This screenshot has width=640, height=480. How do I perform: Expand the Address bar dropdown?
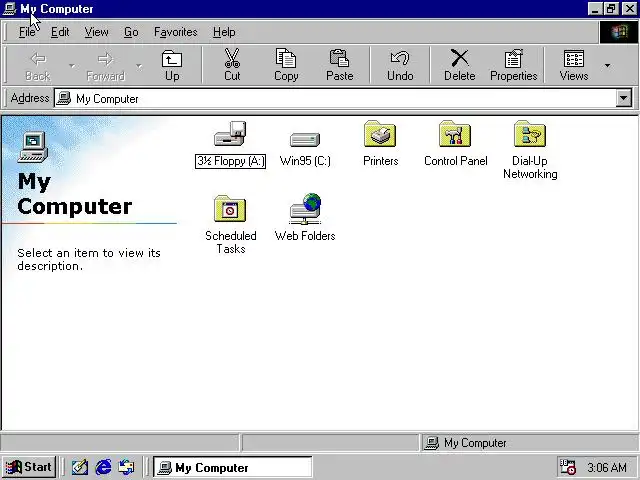(623, 98)
